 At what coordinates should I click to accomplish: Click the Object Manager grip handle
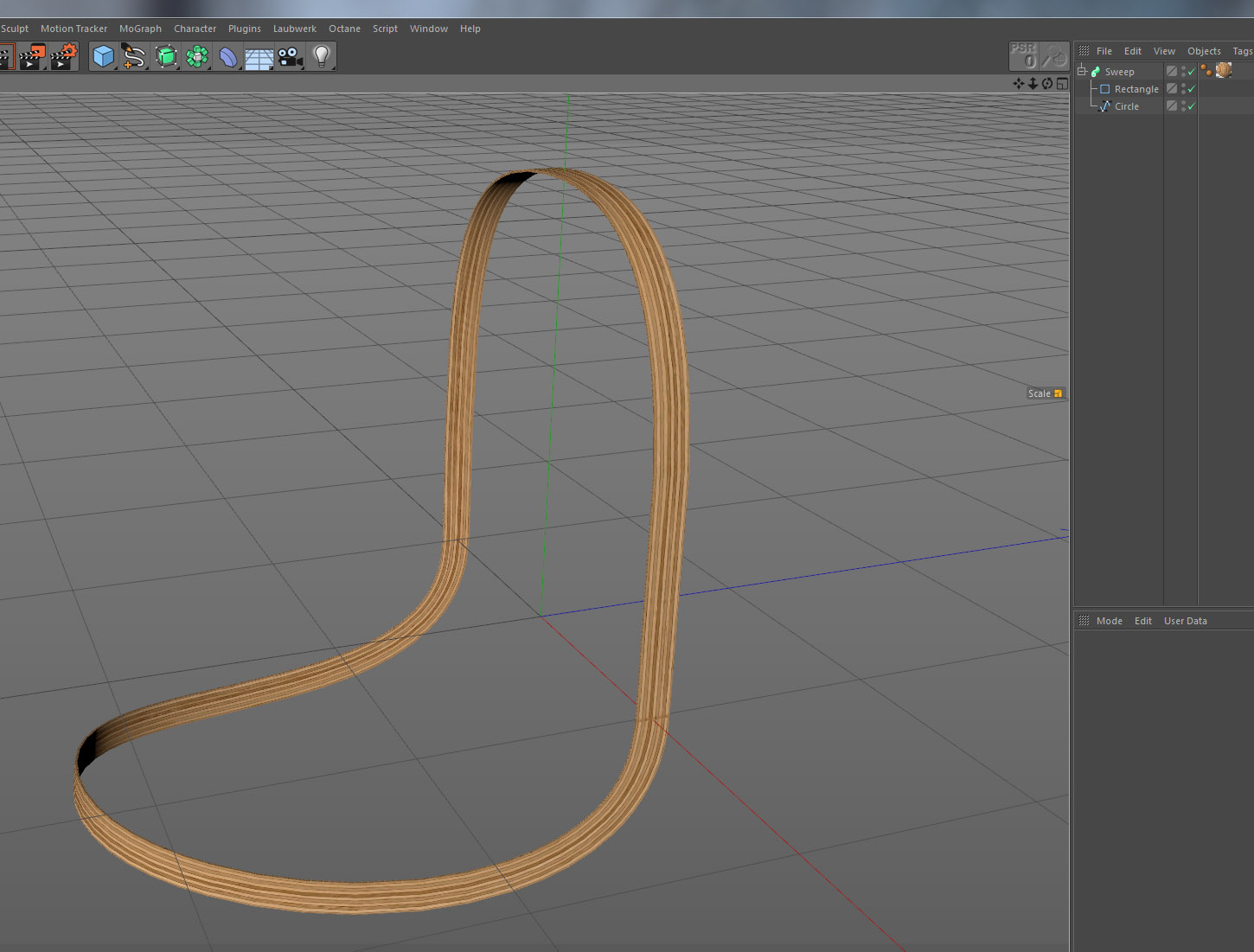(x=1084, y=51)
